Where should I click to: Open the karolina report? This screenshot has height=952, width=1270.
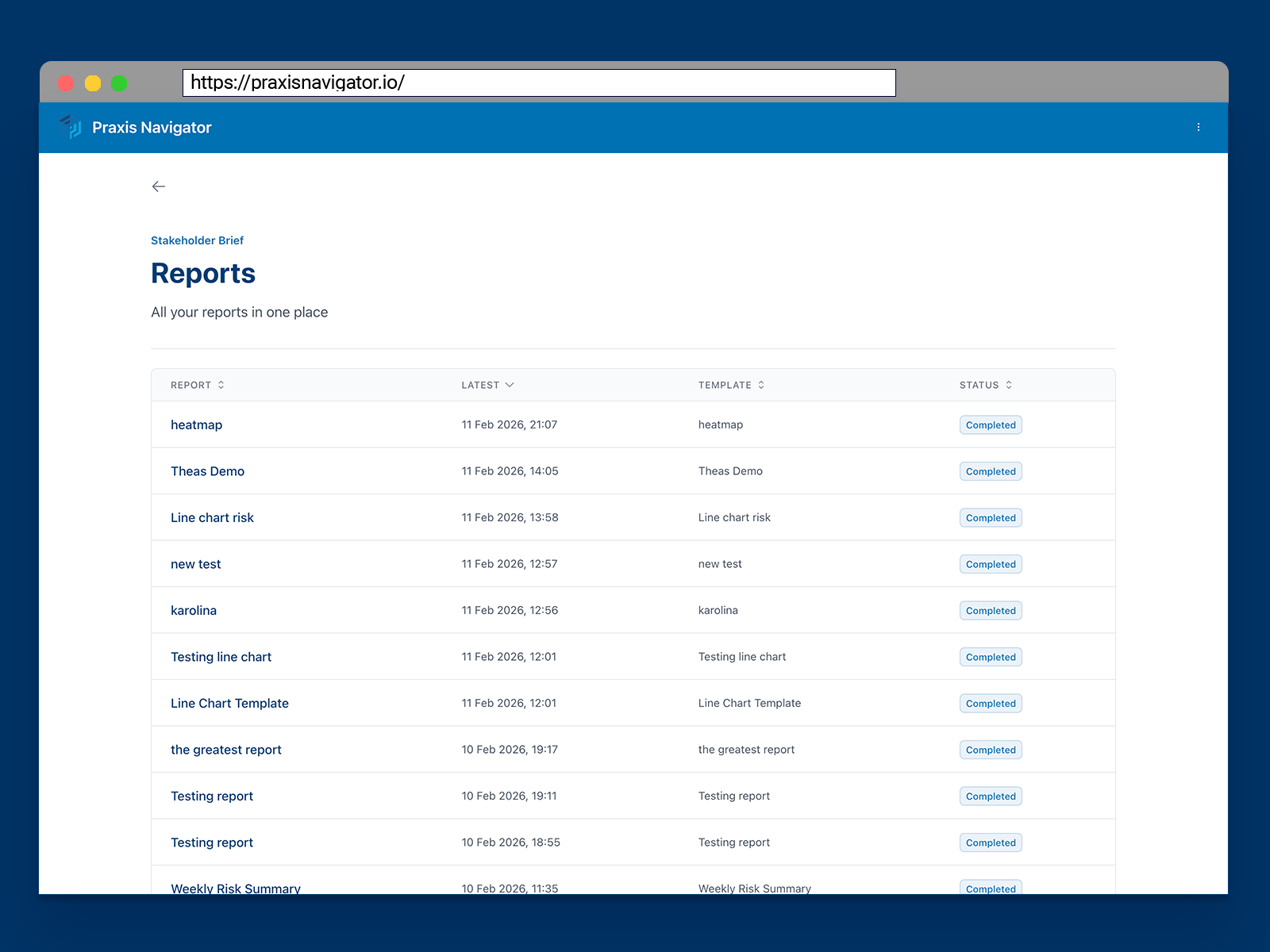(193, 610)
